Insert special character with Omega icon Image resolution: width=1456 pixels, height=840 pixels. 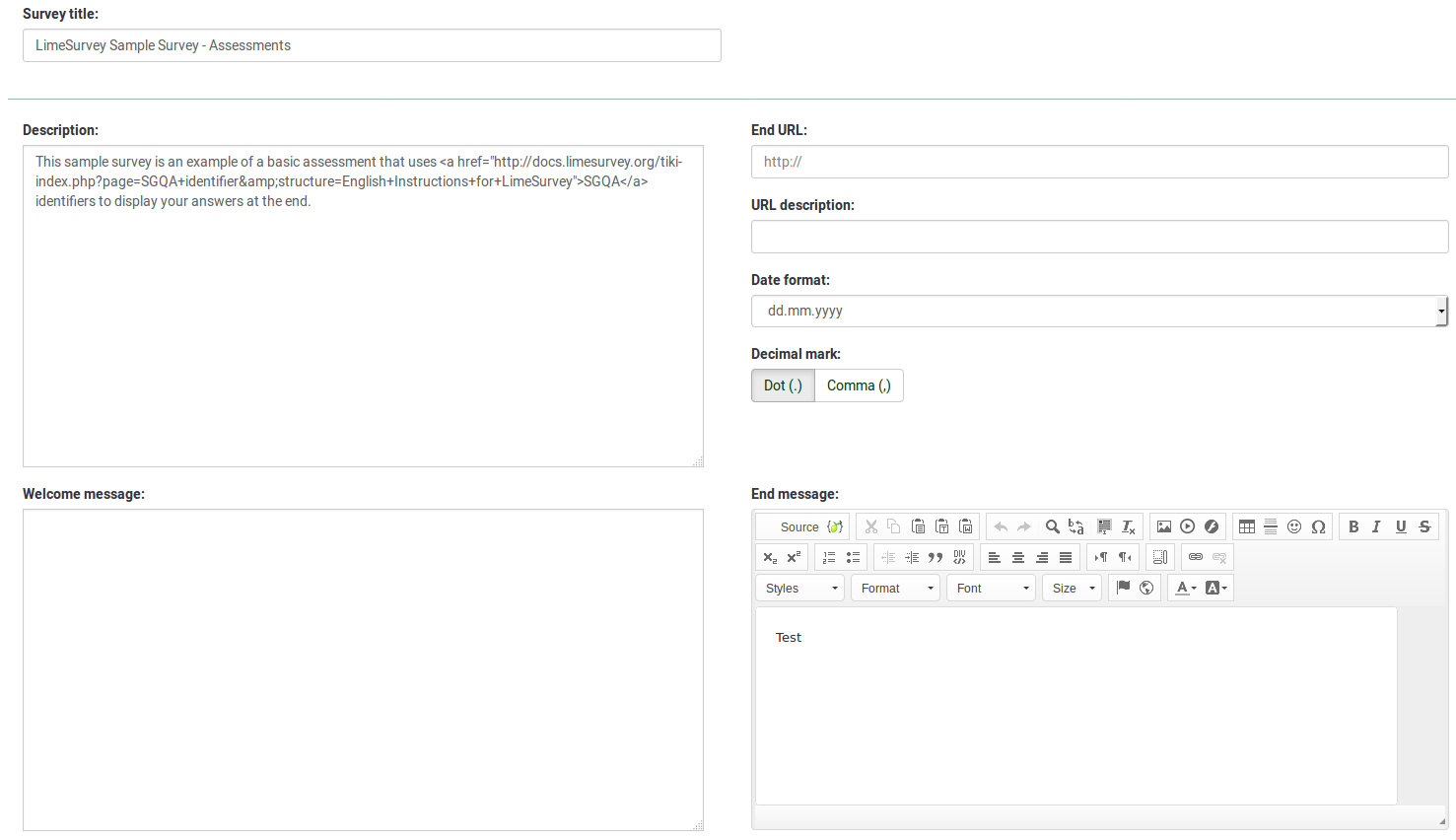point(1318,526)
